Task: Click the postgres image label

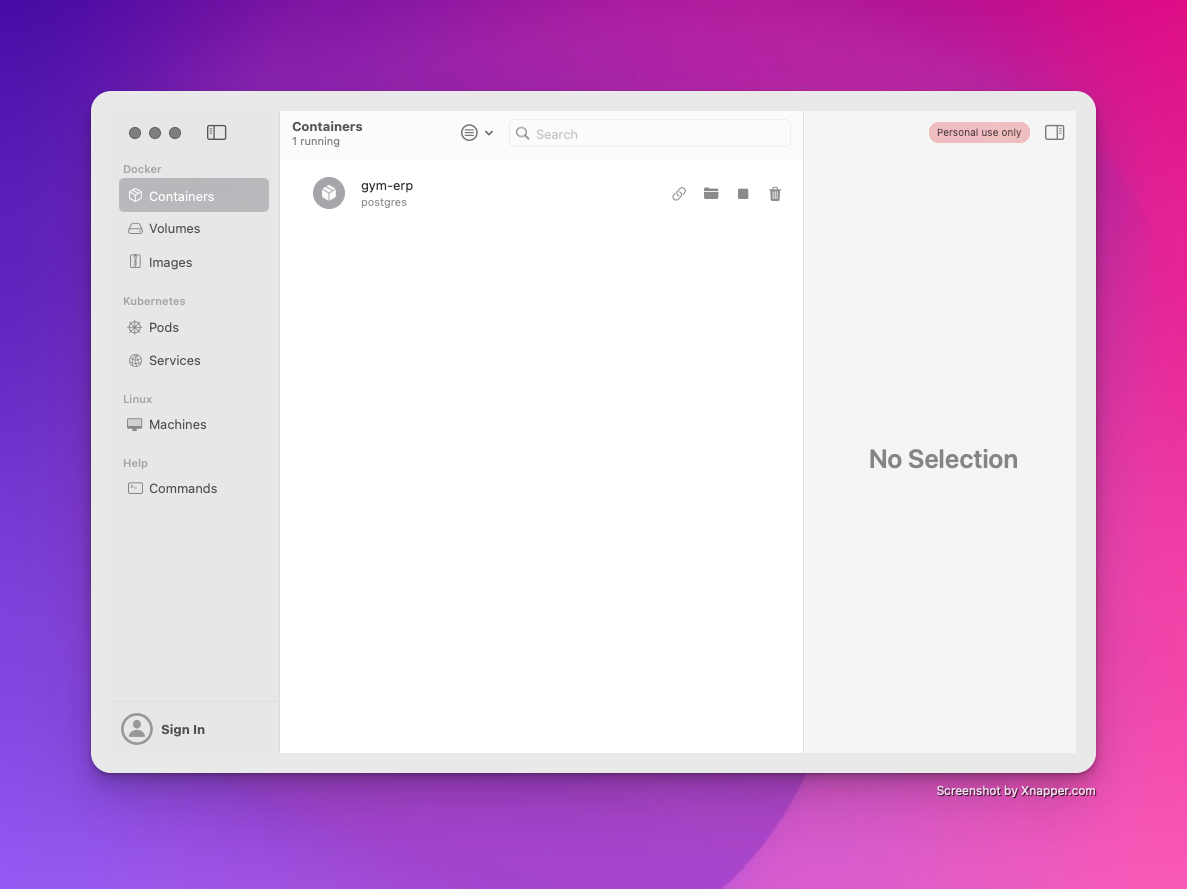Action: coord(384,203)
